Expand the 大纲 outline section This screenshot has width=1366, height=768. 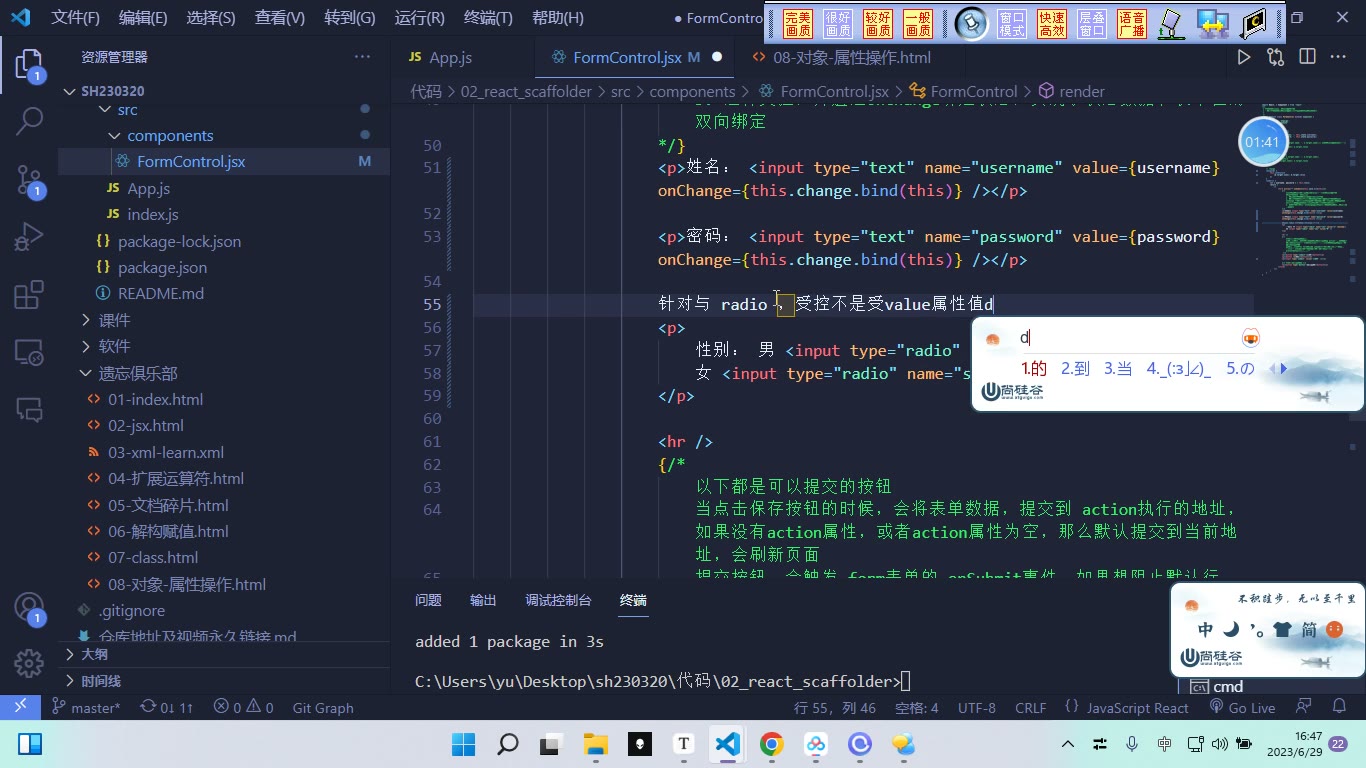pos(94,654)
